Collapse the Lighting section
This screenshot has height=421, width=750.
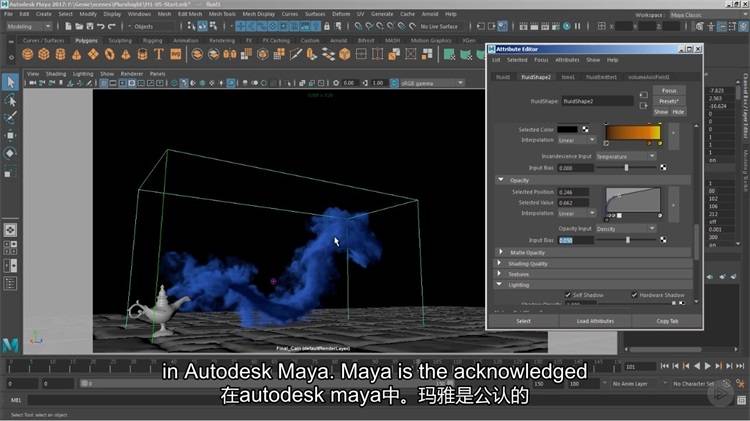(x=499, y=285)
